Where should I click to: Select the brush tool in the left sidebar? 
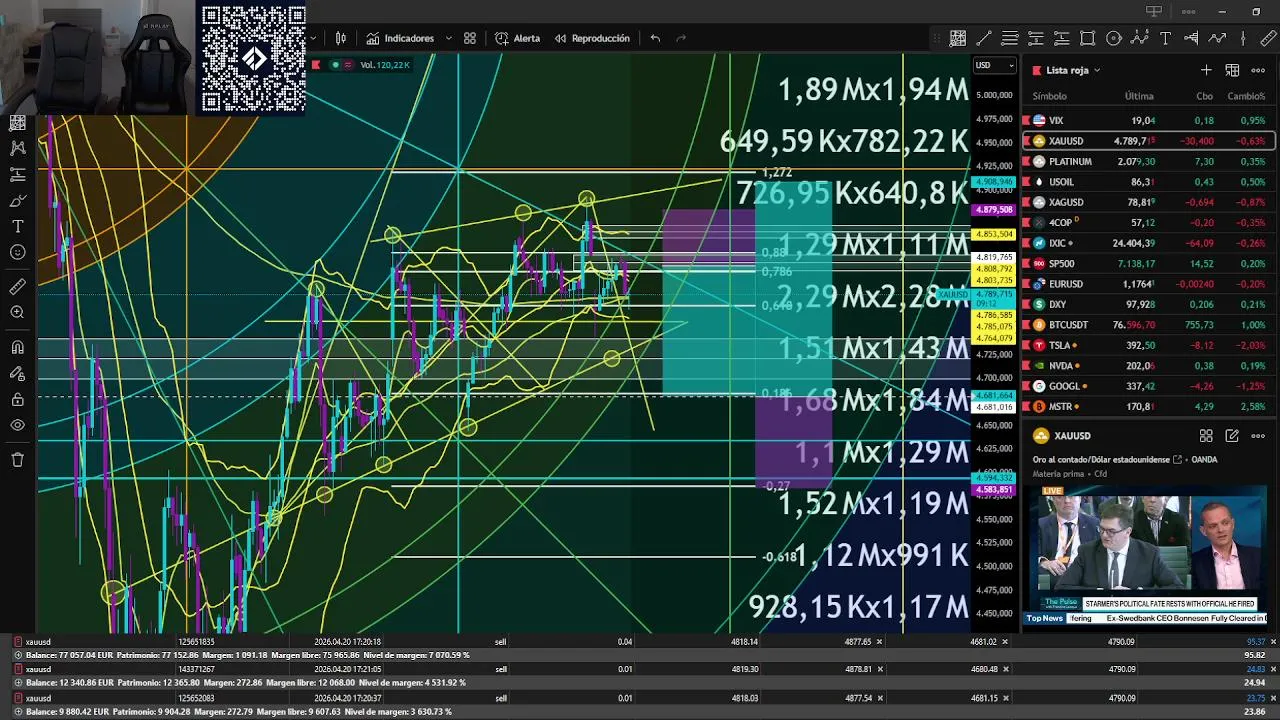pyautogui.click(x=17, y=200)
